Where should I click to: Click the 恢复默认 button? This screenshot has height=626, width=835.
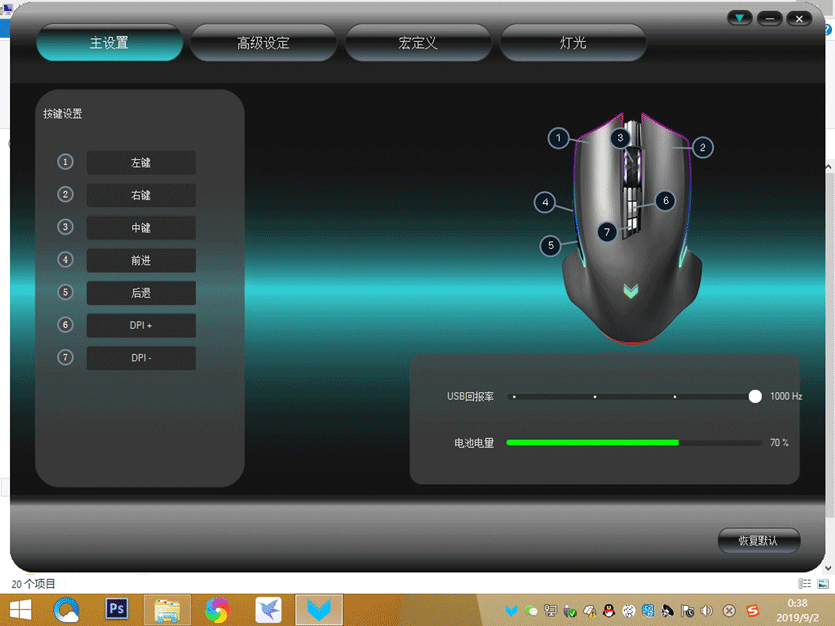click(758, 541)
